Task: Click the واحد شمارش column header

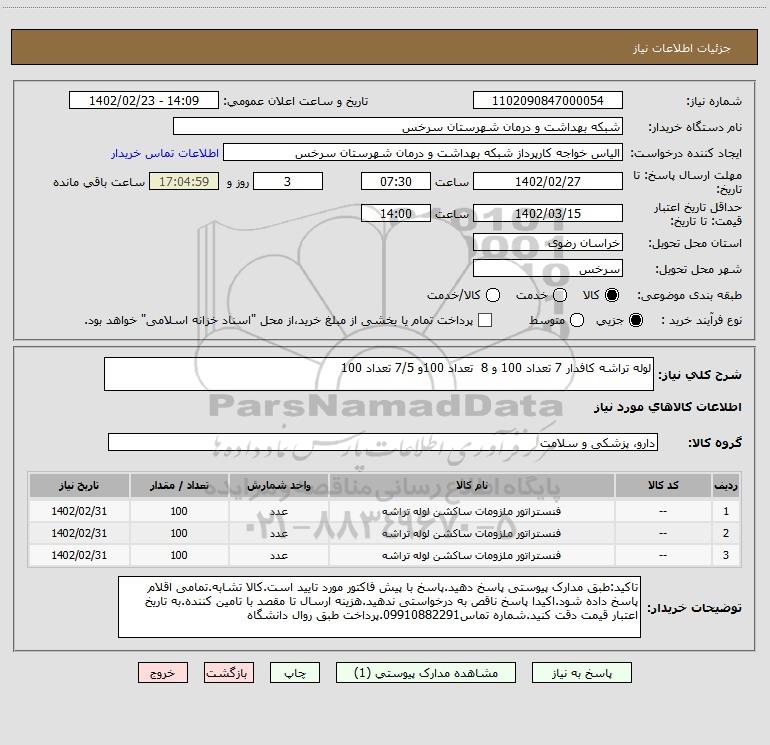Action: coord(278,485)
